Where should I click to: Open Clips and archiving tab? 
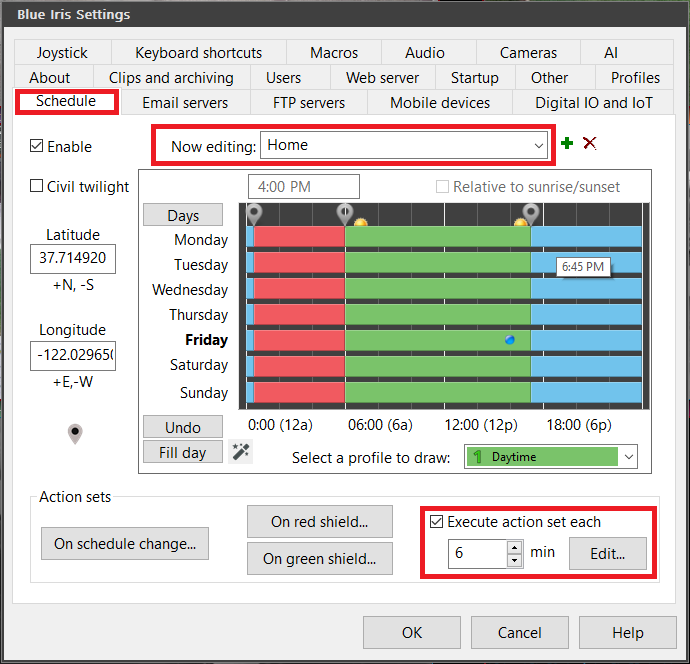tap(171, 78)
